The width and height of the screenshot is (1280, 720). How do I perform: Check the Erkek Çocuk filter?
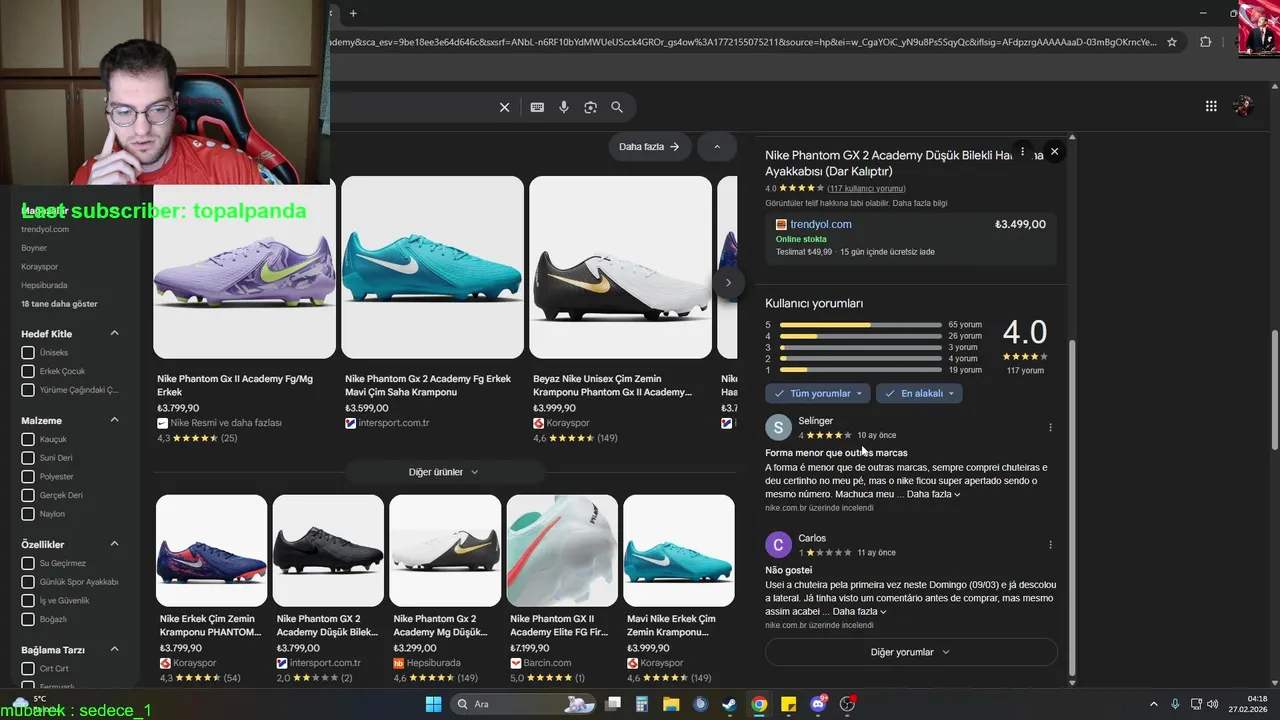tap(28, 371)
